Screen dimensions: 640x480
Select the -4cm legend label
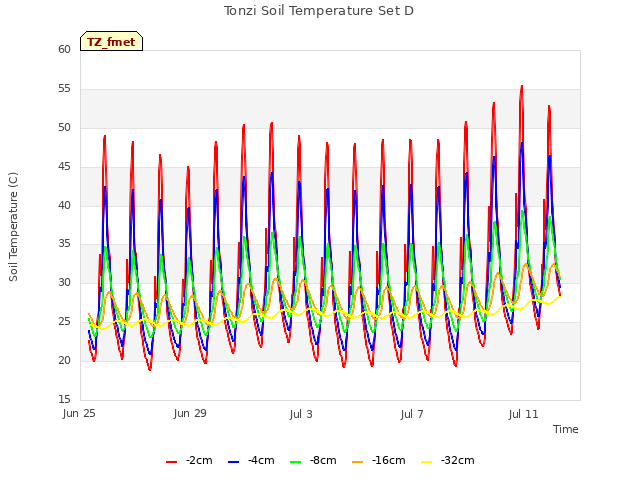pos(261,460)
